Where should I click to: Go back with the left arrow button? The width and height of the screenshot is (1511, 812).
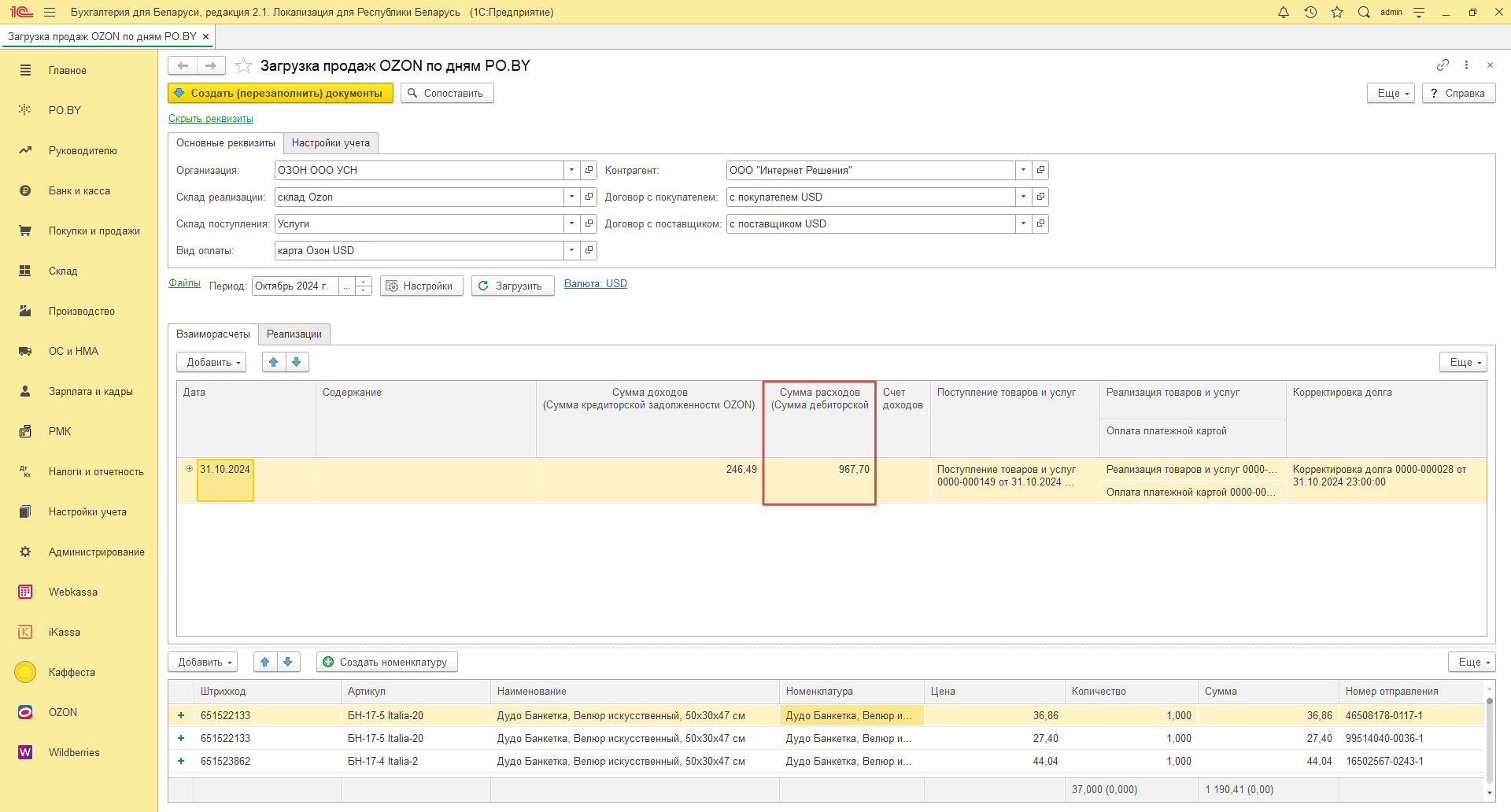pyautogui.click(x=183, y=65)
